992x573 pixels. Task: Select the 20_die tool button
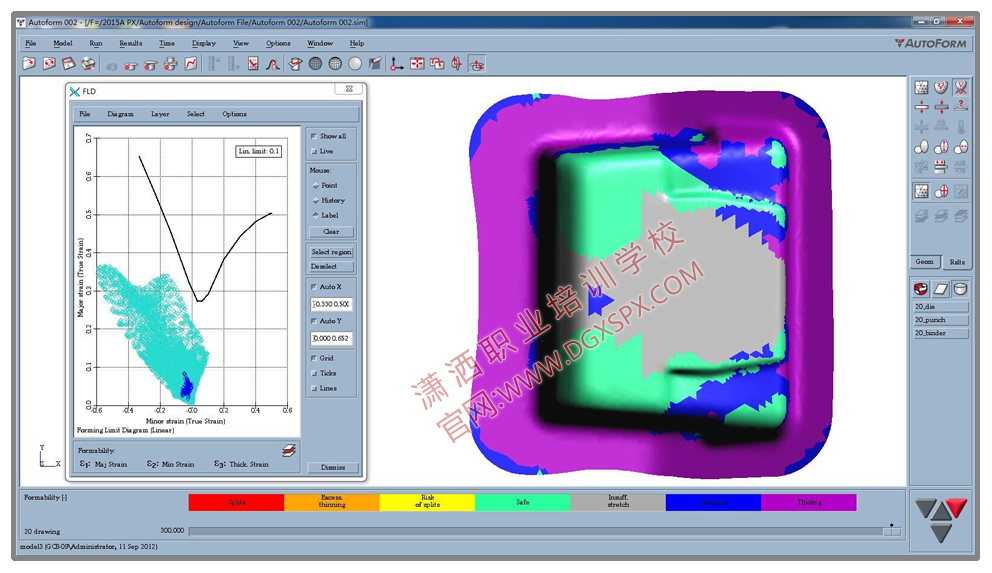tap(941, 306)
